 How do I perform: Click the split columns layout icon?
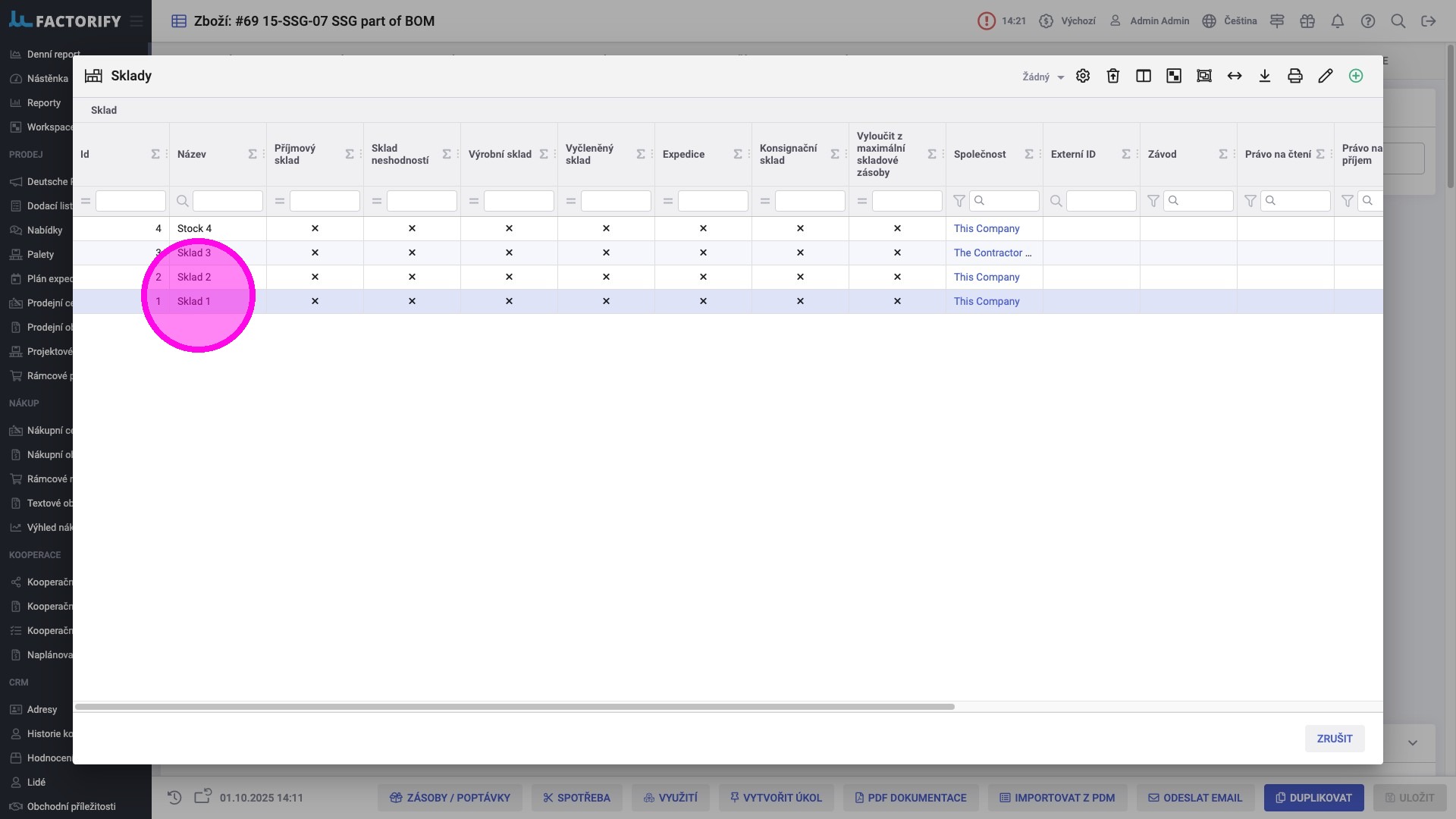(x=1144, y=76)
